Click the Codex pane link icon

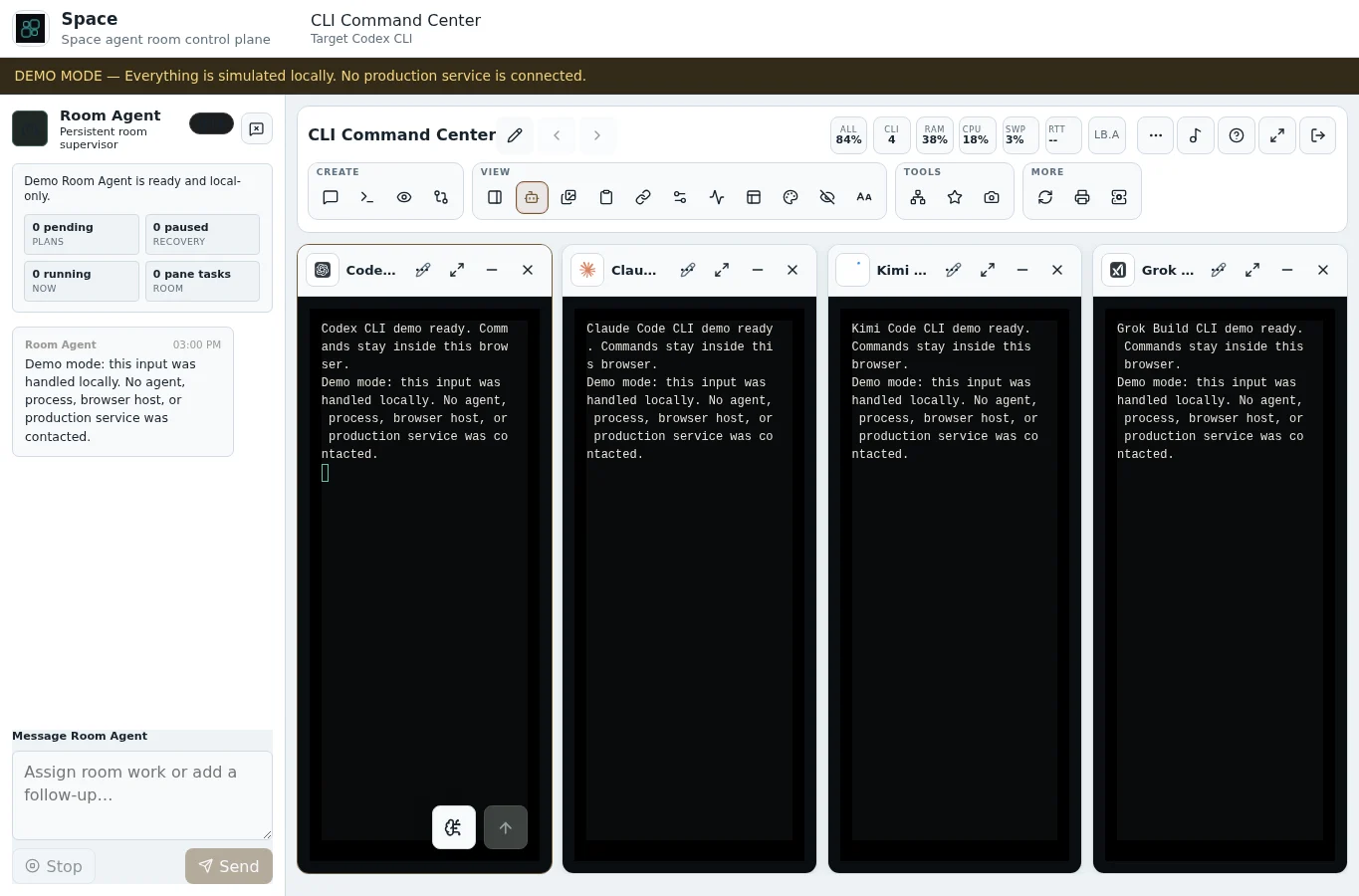(x=423, y=270)
